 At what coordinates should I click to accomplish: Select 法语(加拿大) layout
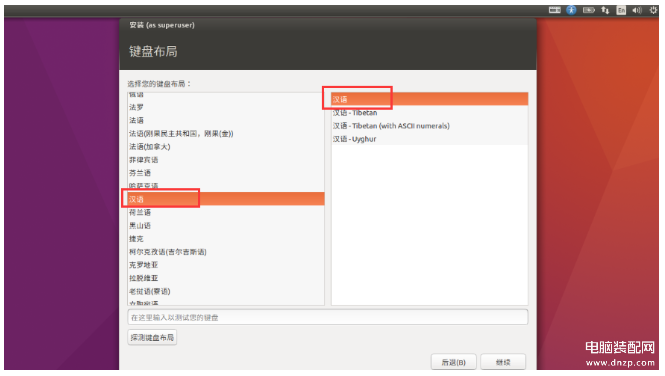pyautogui.click(x=226, y=147)
